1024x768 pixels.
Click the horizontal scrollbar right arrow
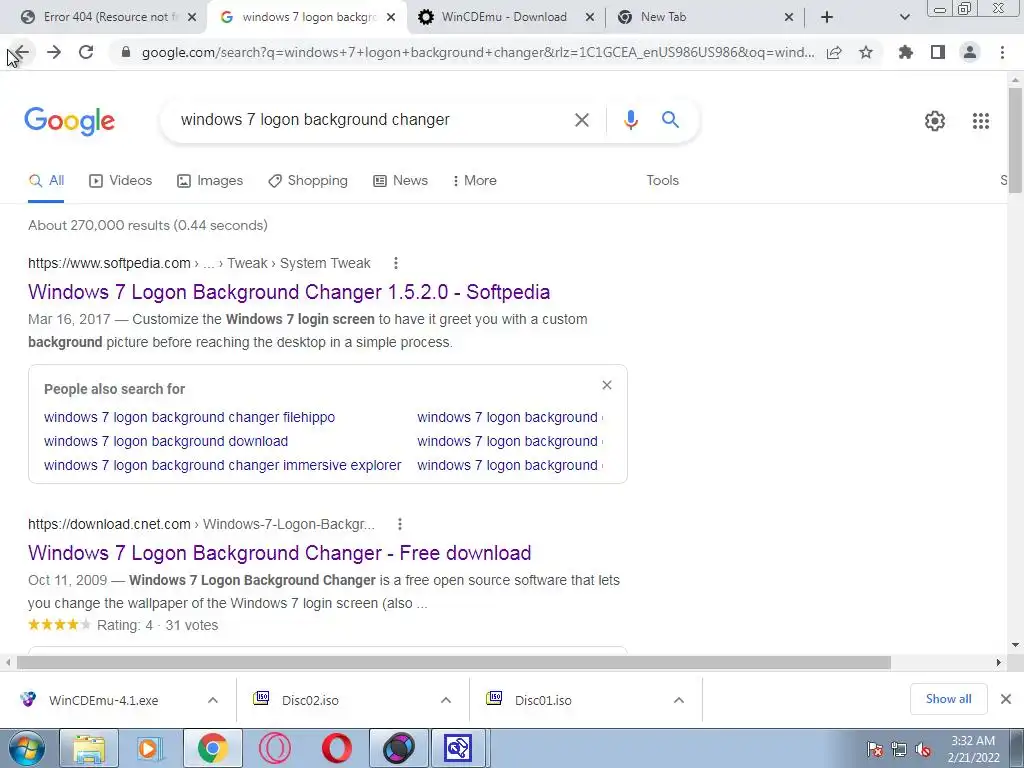999,662
